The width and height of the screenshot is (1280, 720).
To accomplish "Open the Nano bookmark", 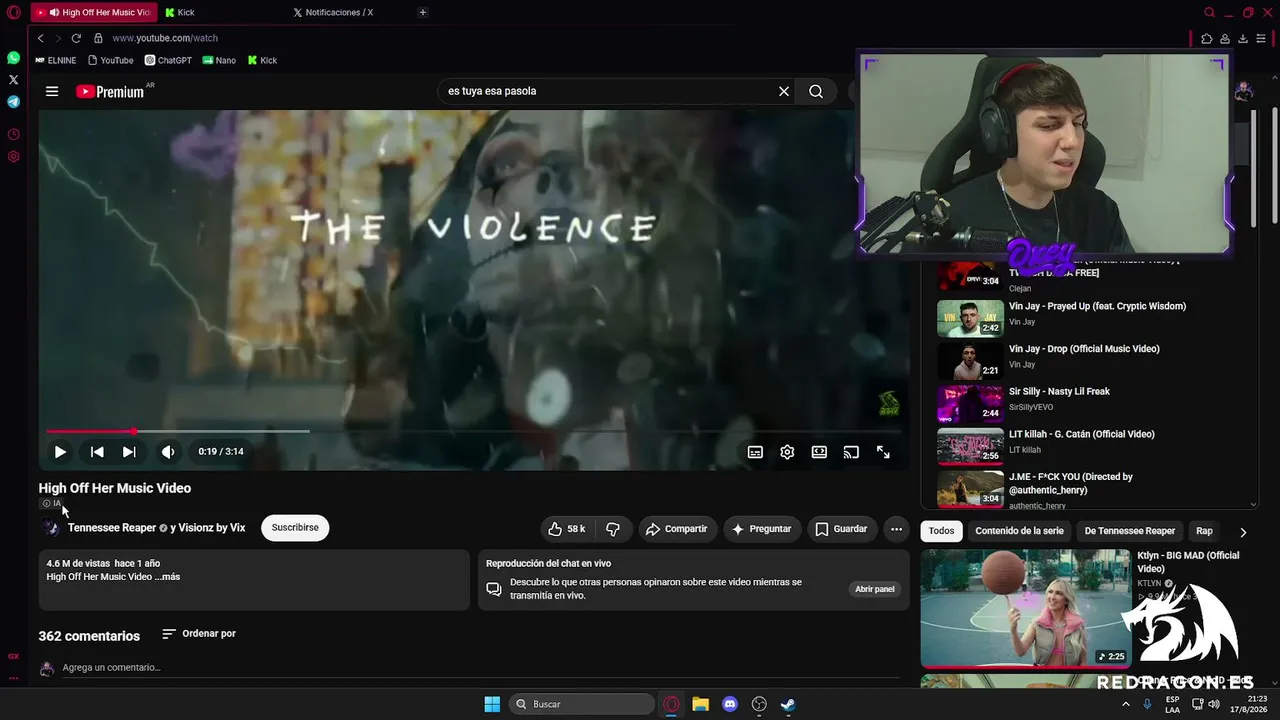I will [219, 61].
